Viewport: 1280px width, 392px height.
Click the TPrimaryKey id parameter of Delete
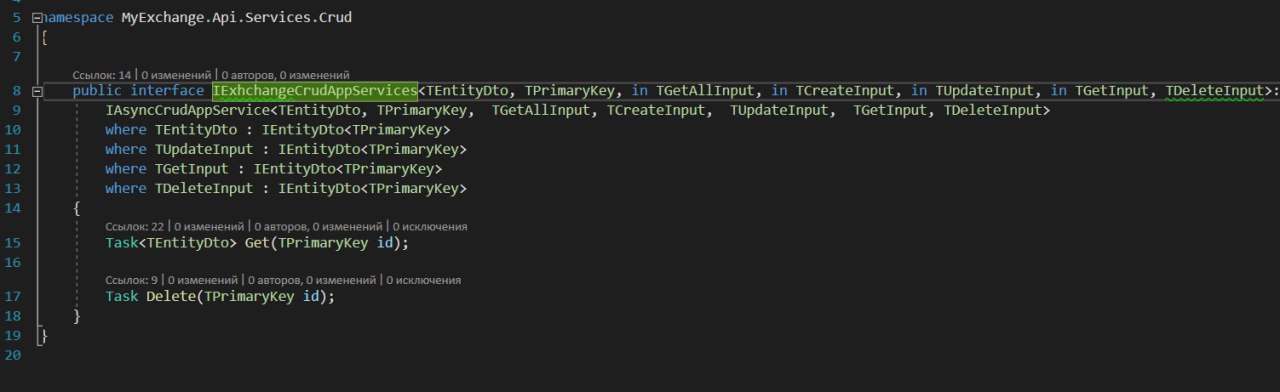point(261,297)
